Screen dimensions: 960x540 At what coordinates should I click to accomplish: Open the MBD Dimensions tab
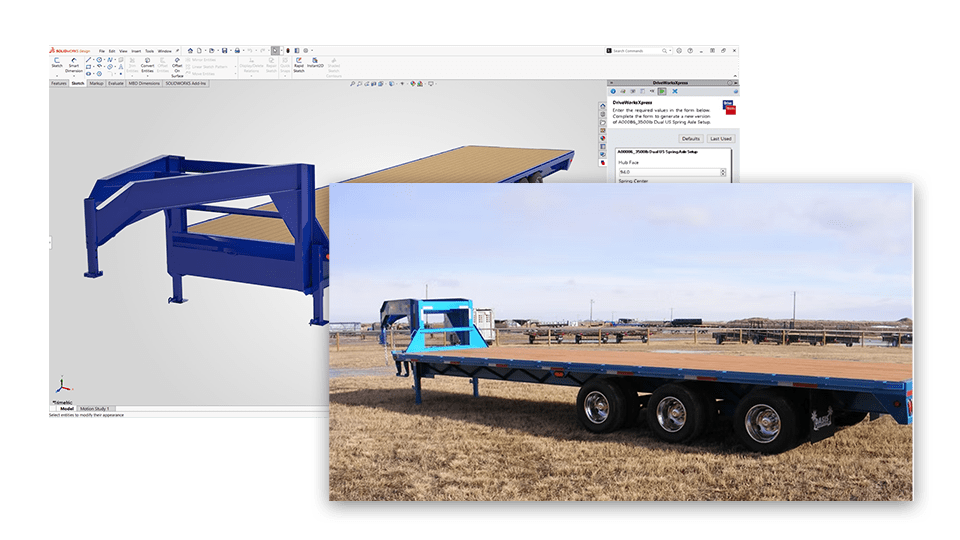pos(146,84)
